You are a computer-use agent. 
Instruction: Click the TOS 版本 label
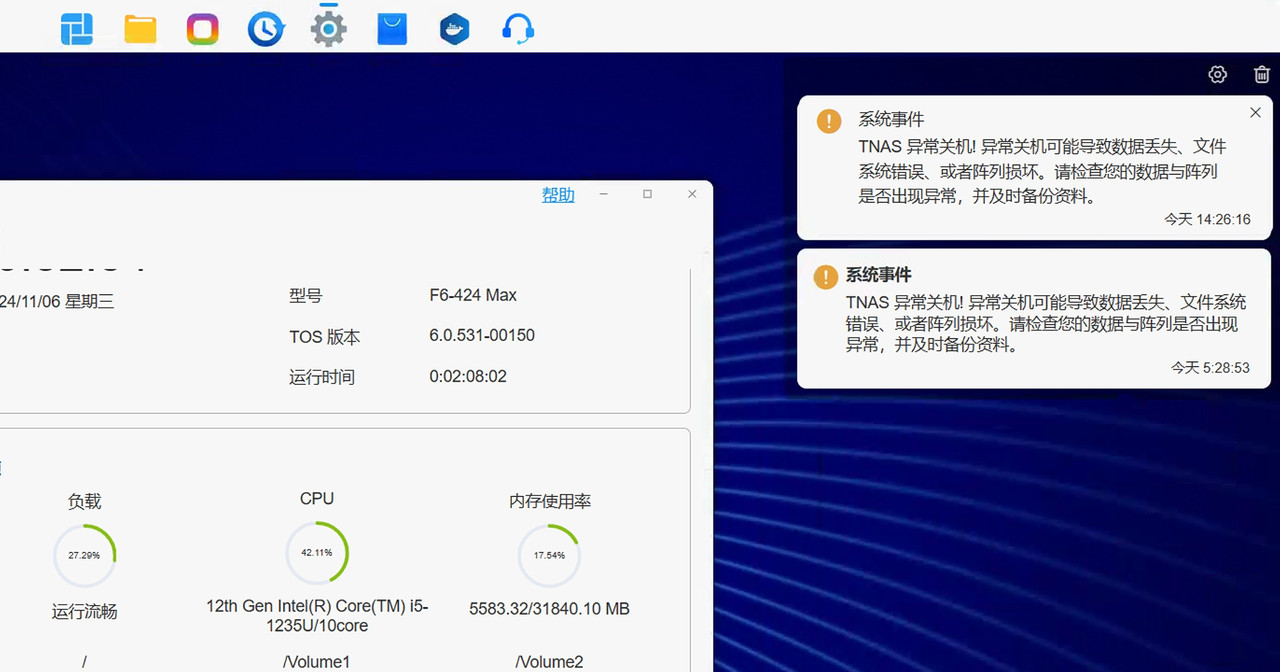point(325,337)
